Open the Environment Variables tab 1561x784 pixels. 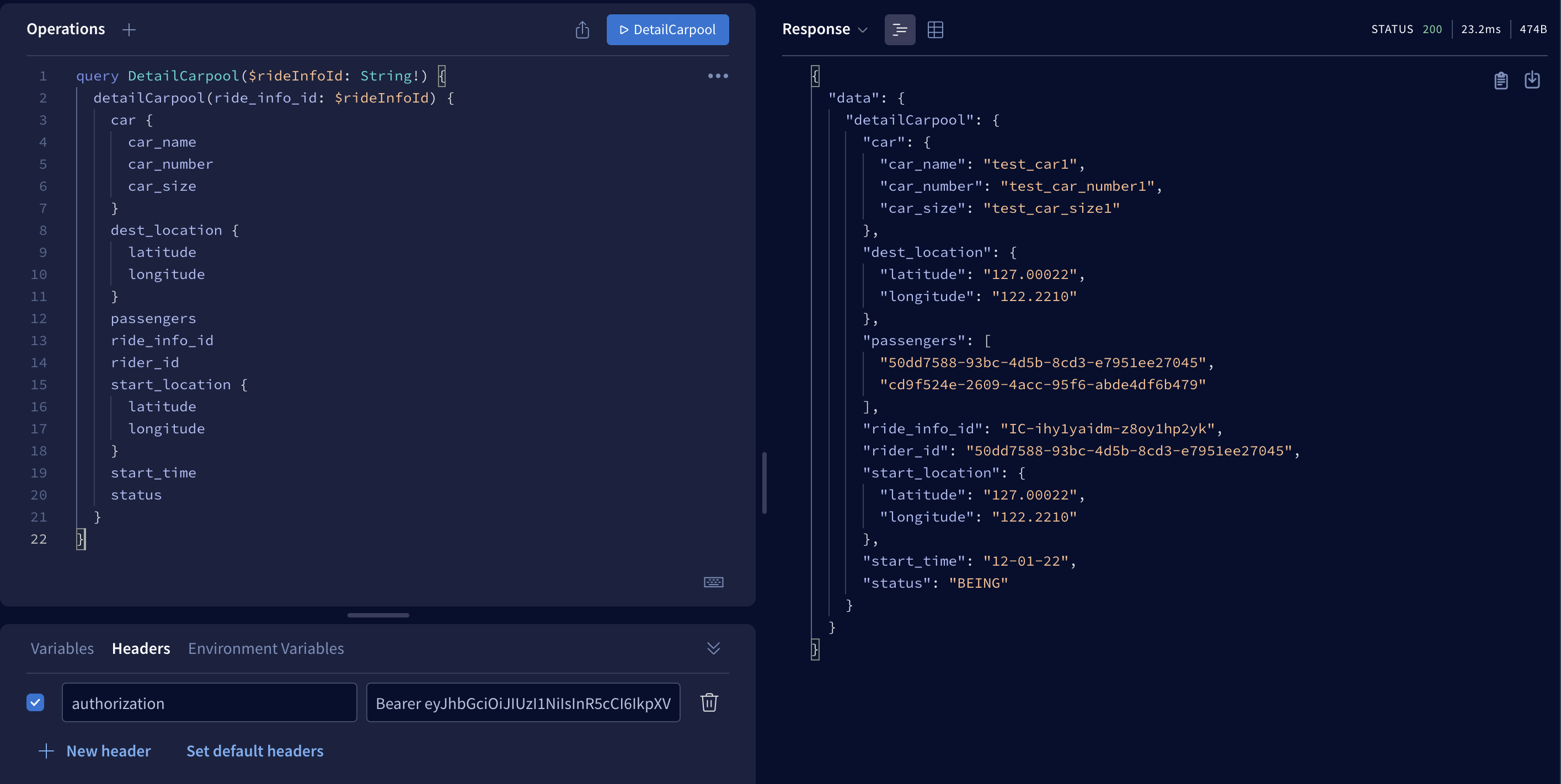coord(265,648)
